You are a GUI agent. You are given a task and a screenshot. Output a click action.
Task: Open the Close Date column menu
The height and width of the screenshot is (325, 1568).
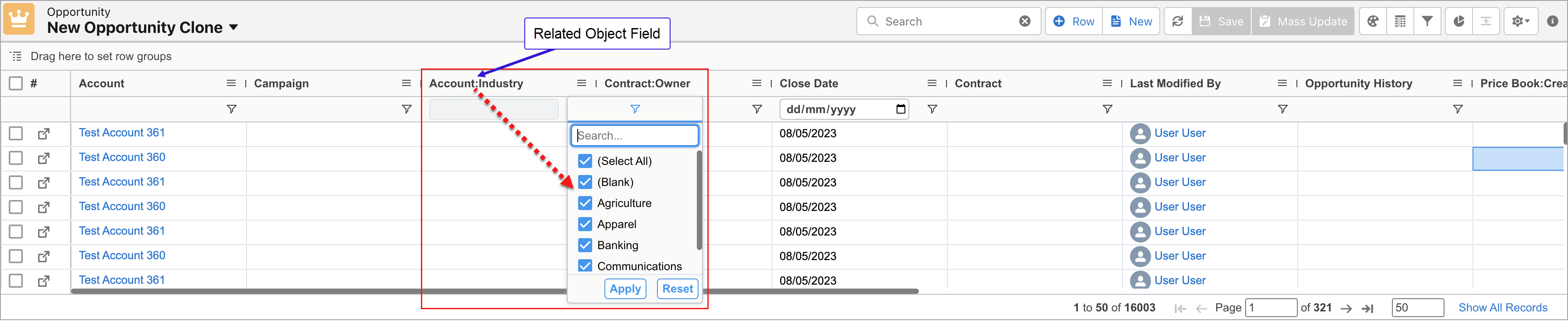(931, 83)
